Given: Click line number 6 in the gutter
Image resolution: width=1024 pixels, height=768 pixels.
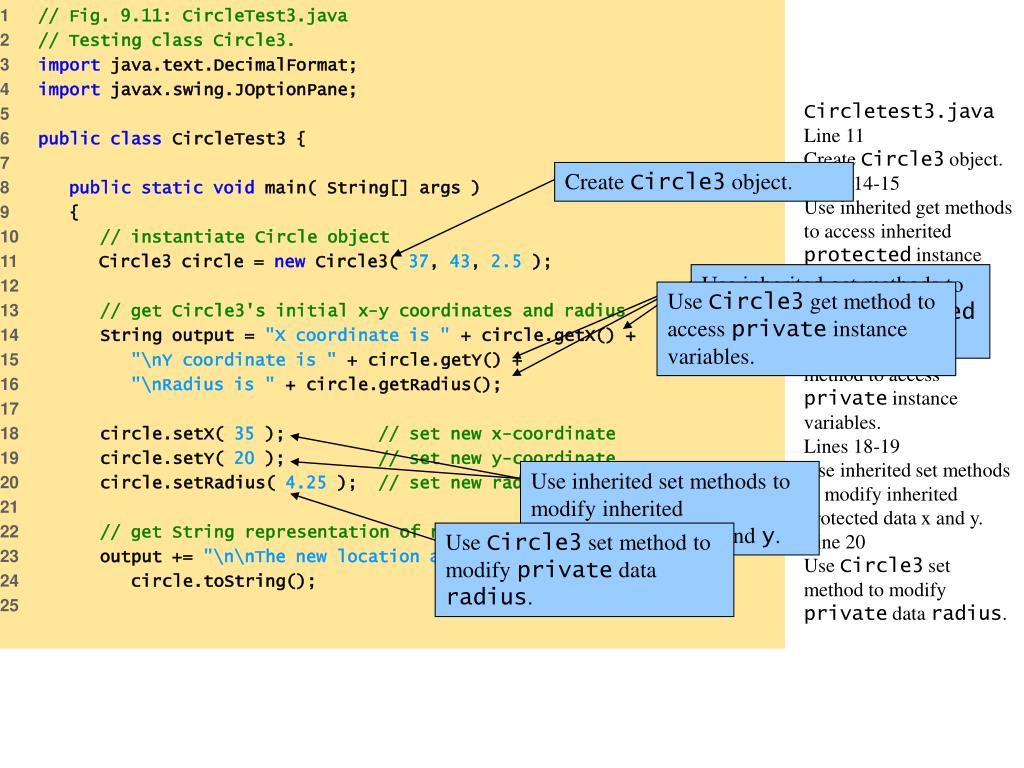Looking at the screenshot, I should coord(5,139).
